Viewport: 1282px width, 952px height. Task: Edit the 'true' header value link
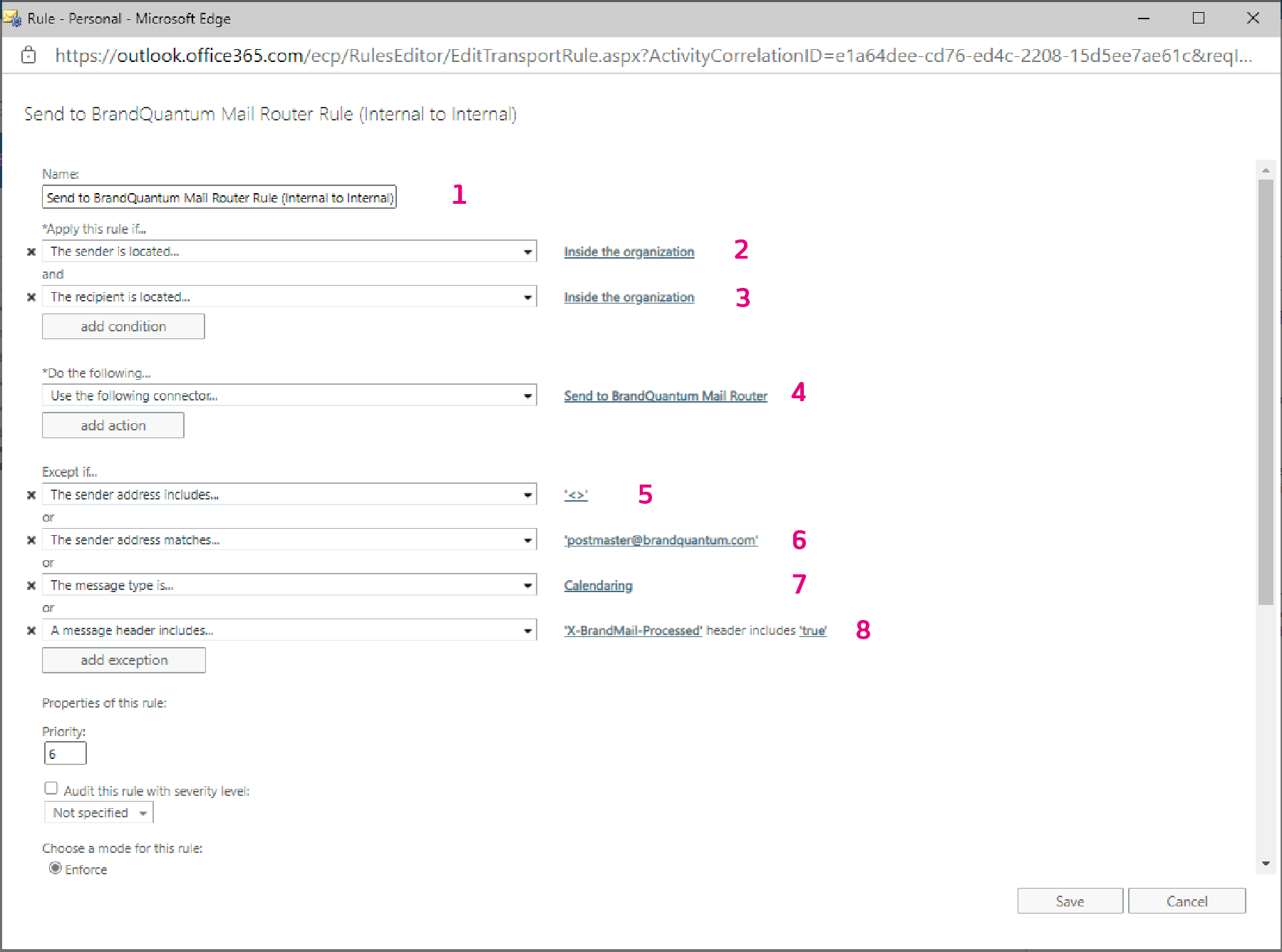click(813, 631)
